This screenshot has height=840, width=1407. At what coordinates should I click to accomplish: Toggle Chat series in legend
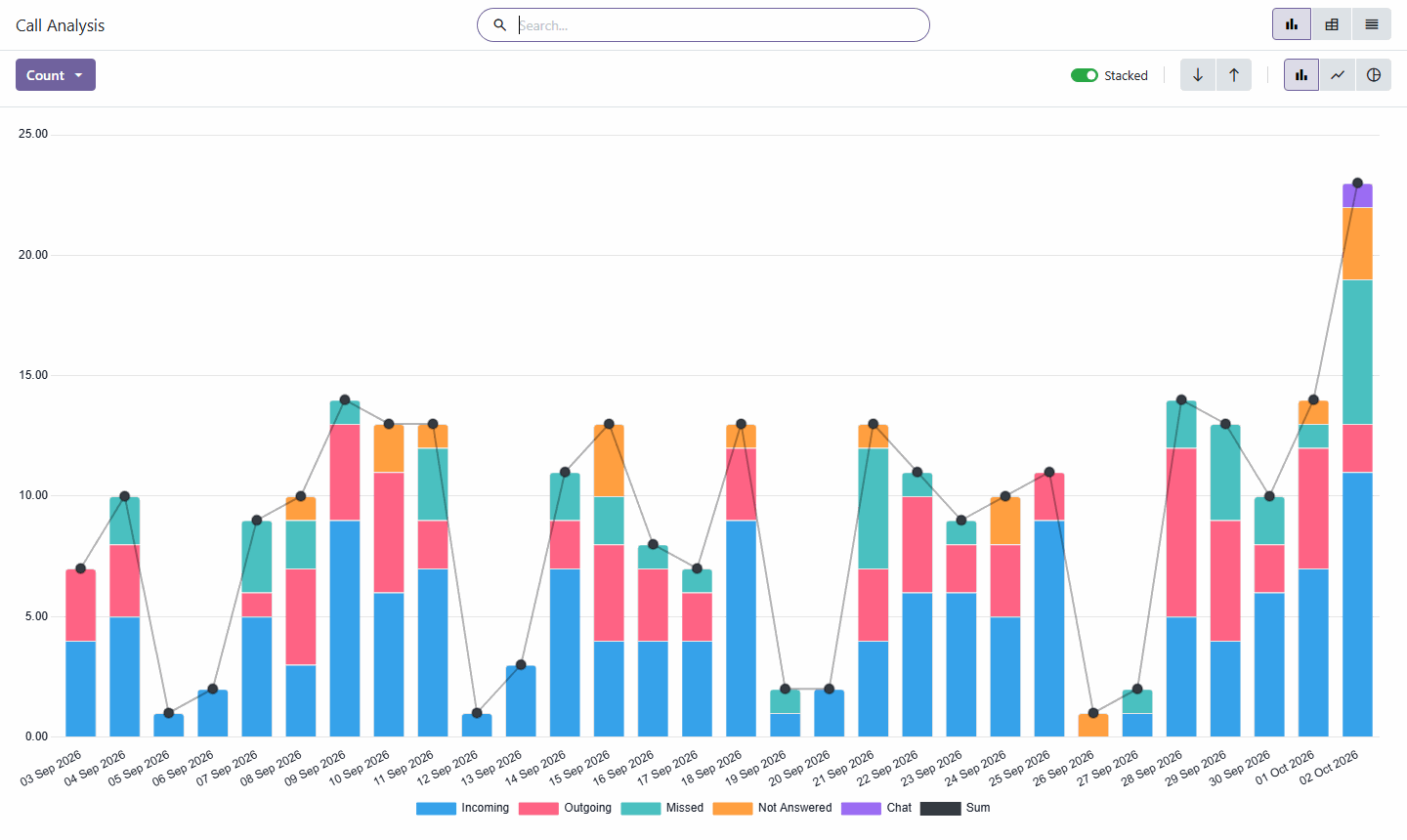876,809
